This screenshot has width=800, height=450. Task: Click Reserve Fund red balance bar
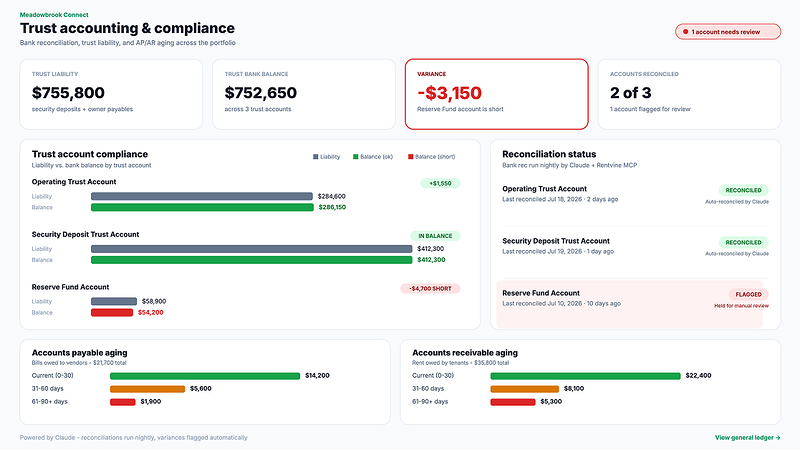tap(112, 312)
